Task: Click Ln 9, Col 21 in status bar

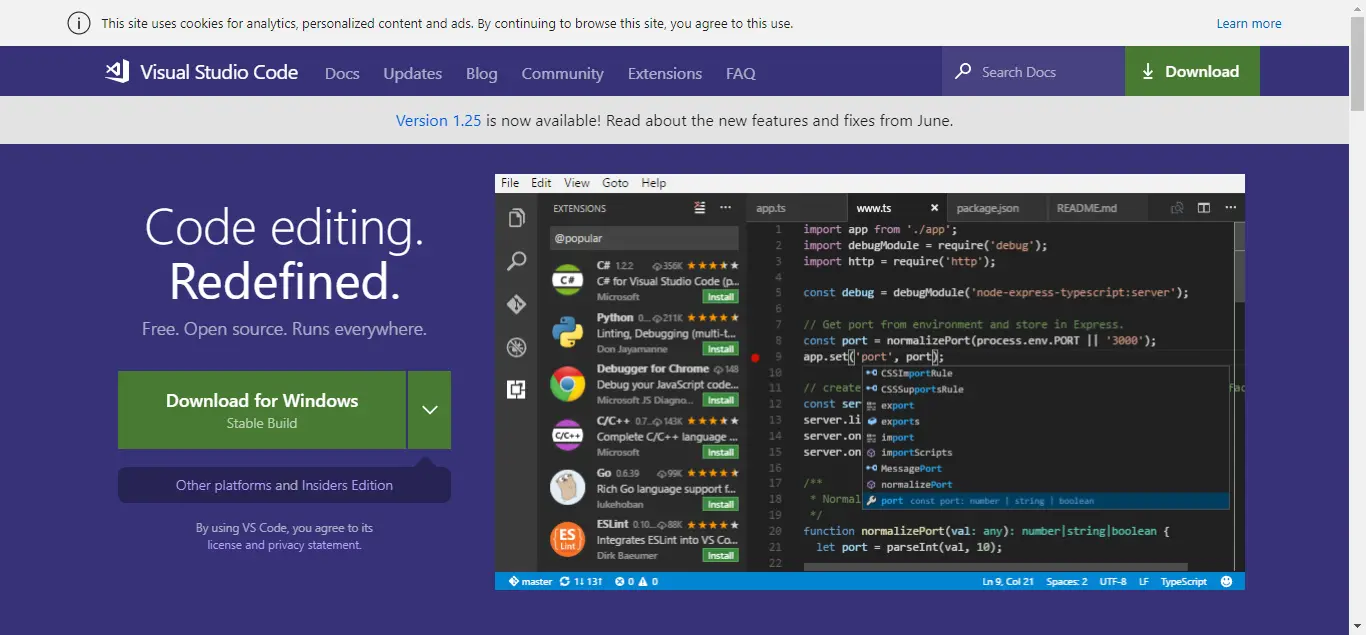Action: tap(1008, 581)
